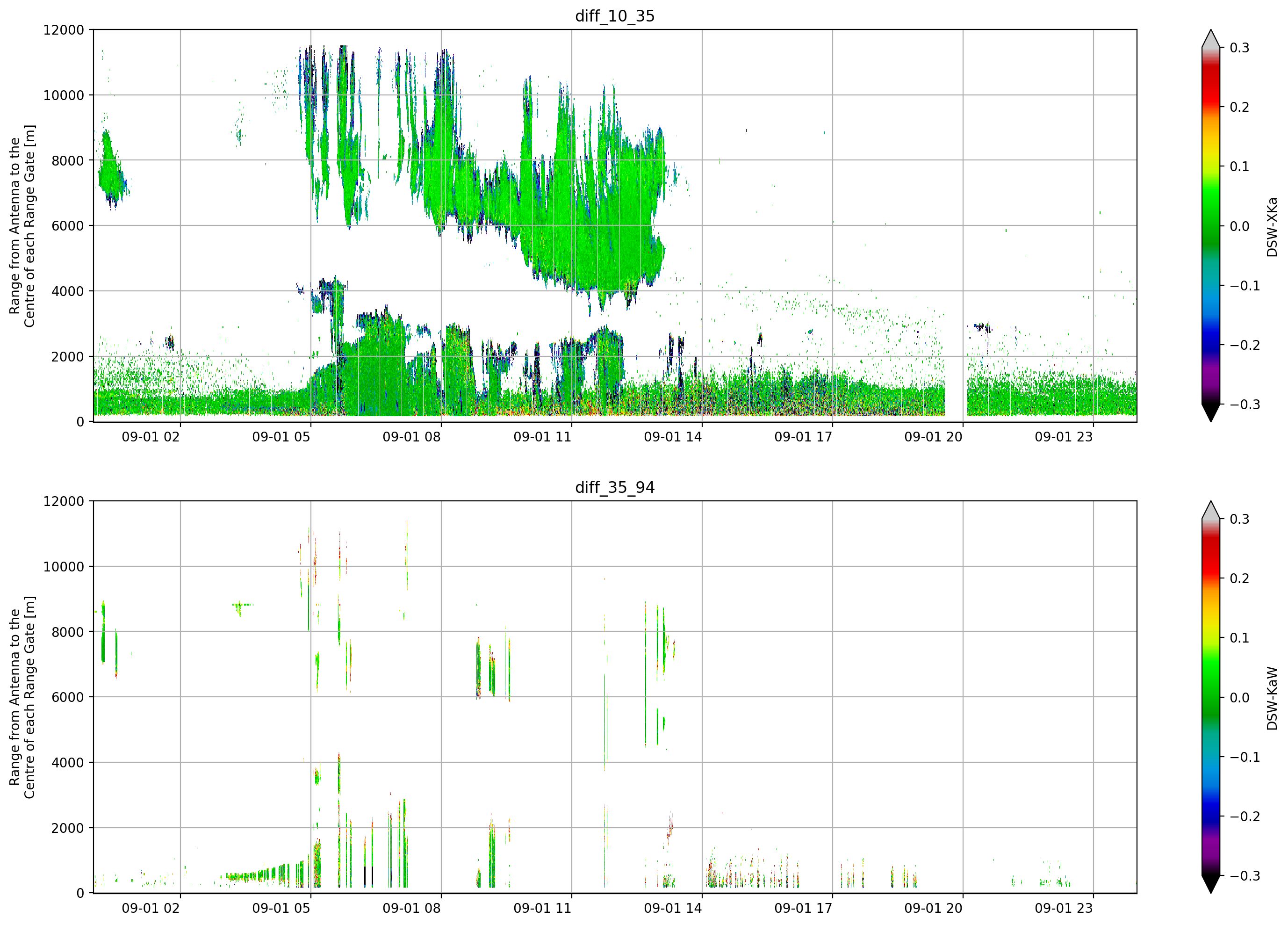
Task: Click the 0.2 tick on DSW-XKa colorbar
Action: 1239,108
